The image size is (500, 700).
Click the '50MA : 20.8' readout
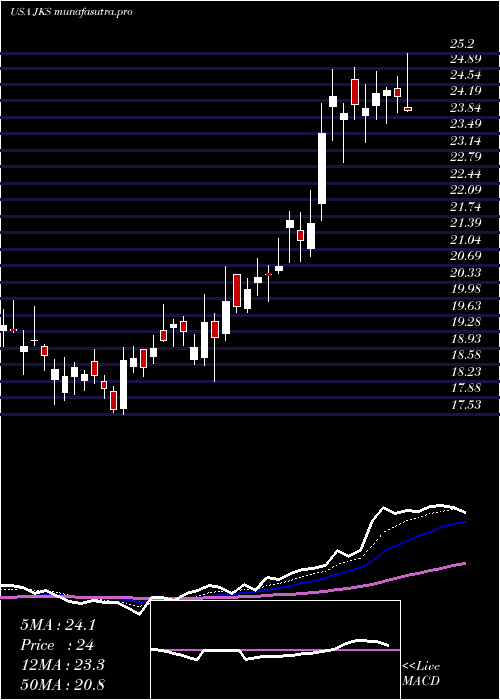62,684
